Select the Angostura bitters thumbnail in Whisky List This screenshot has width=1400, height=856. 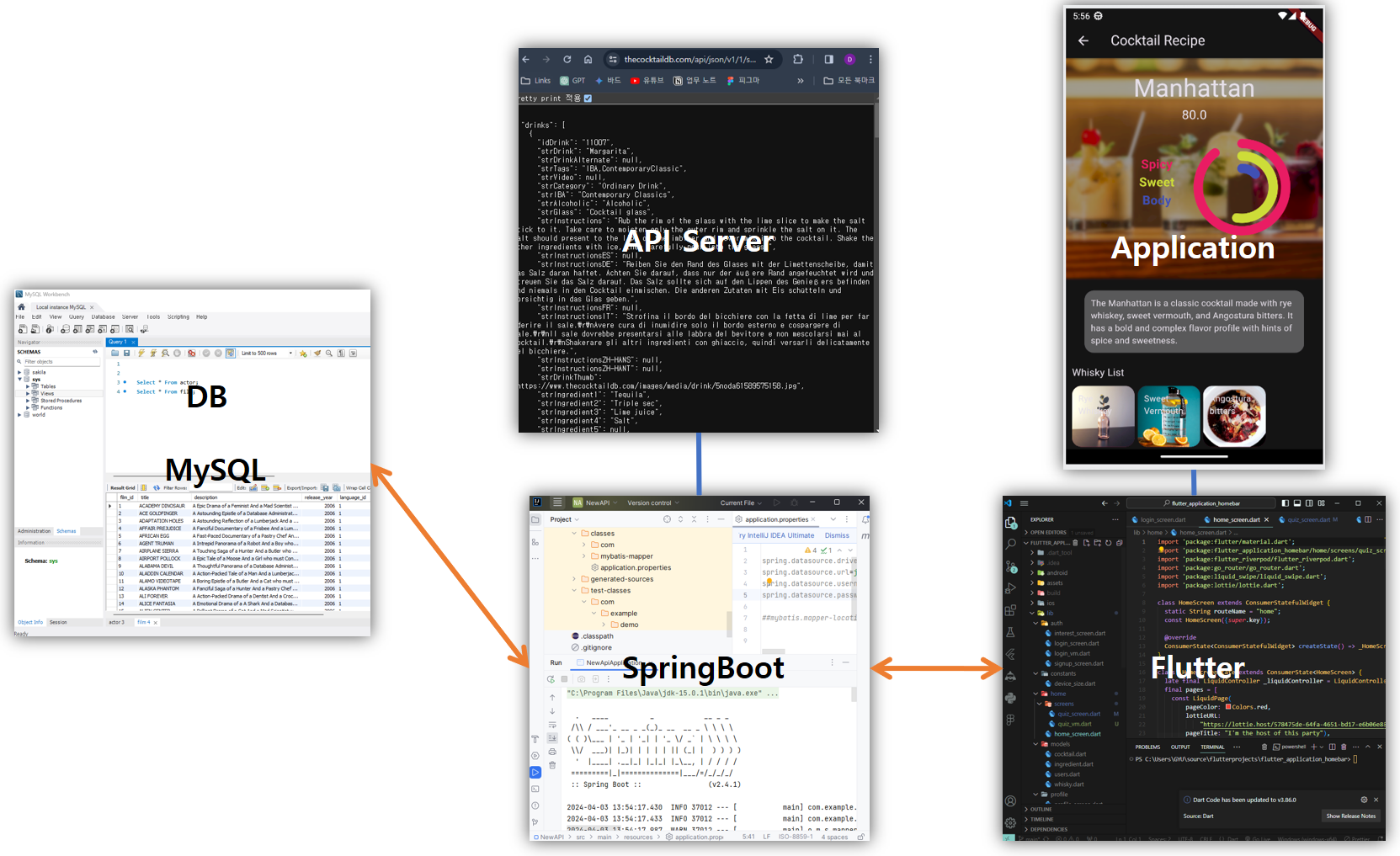click(1234, 416)
